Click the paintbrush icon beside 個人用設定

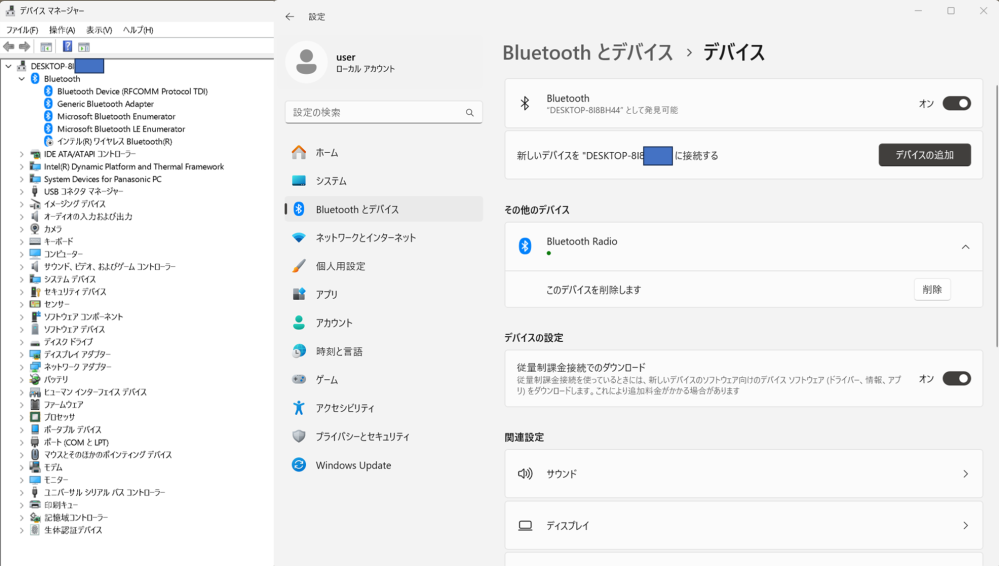click(299, 266)
